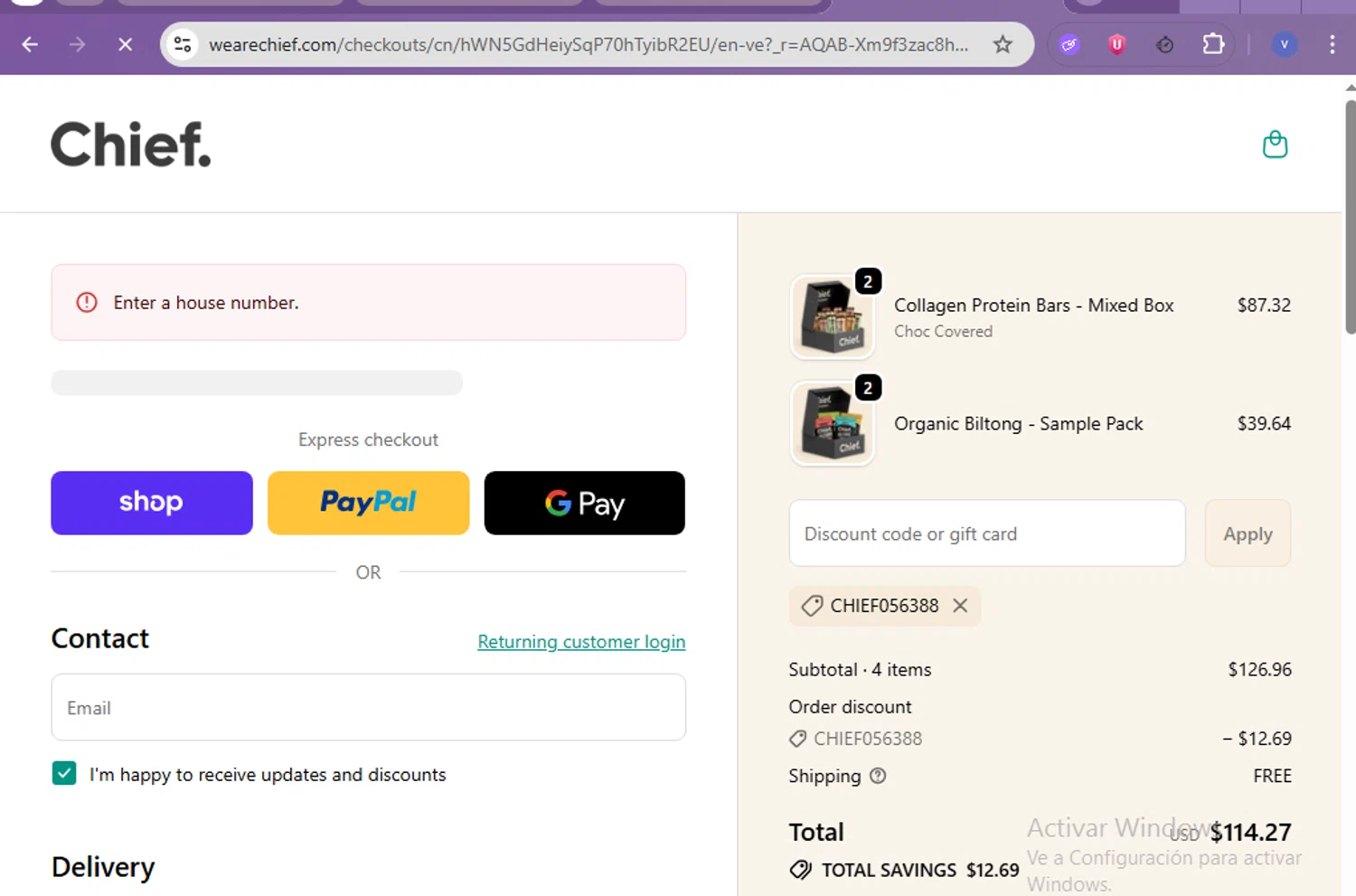Click the Collagen Protein Bars thumbnail
The image size is (1356, 896).
coord(833,317)
